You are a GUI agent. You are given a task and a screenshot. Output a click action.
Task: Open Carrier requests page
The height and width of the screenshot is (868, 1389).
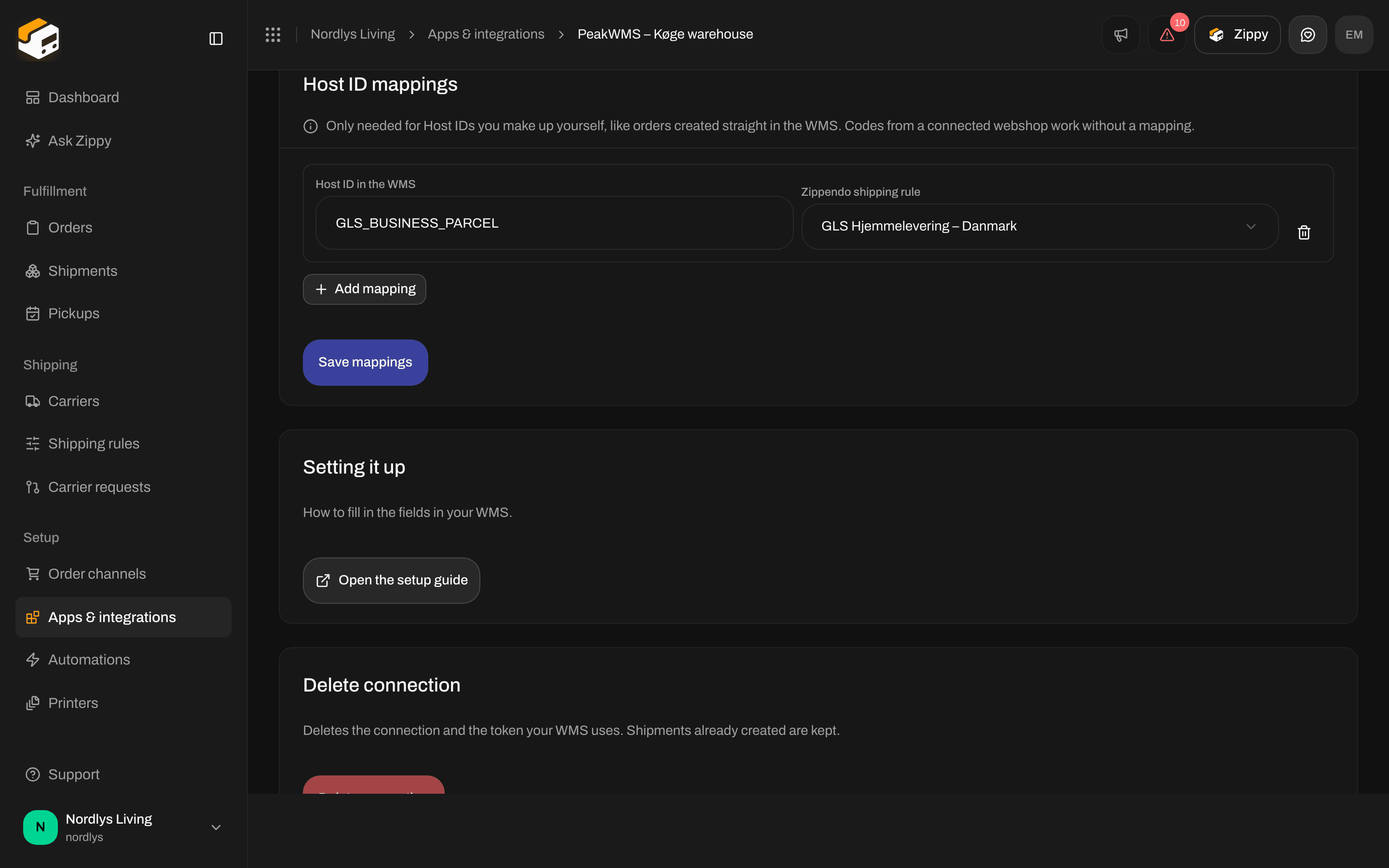[123, 487]
